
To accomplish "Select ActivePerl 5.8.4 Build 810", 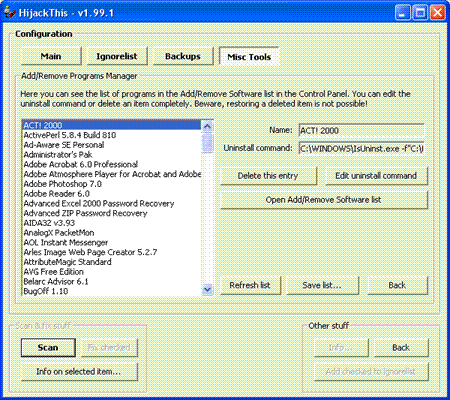I will (x=112, y=135).
